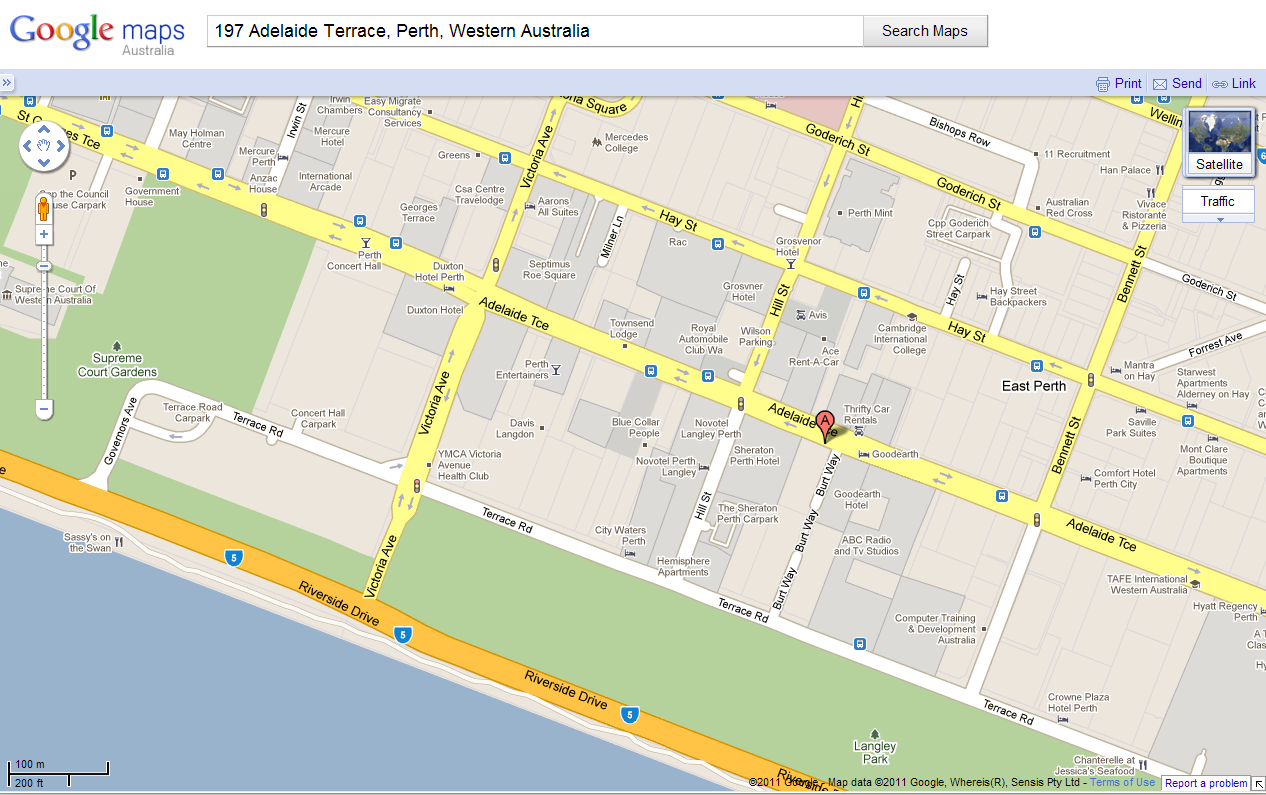
Task: Click the Search Maps button
Action: pos(925,31)
